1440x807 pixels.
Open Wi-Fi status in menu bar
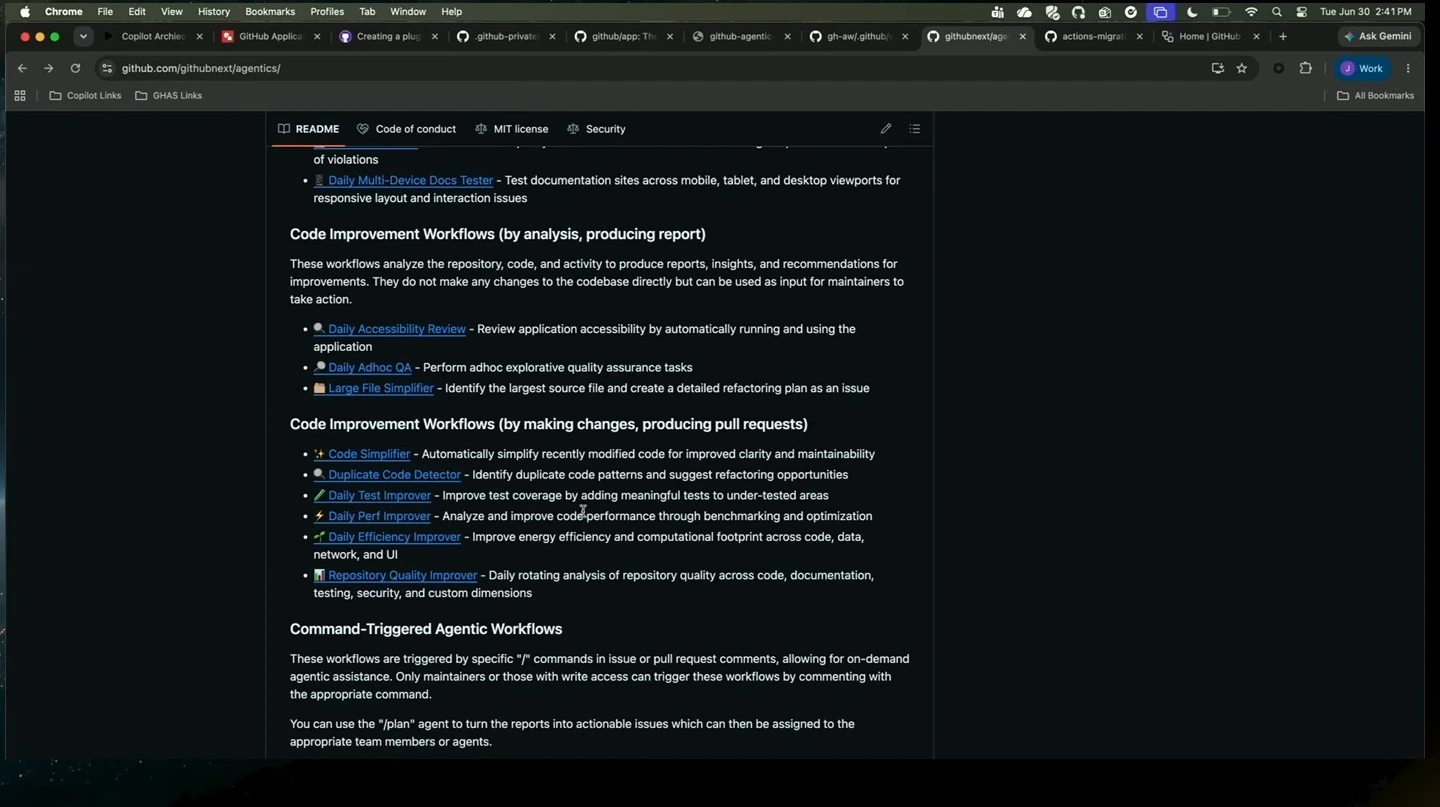[1251, 12]
